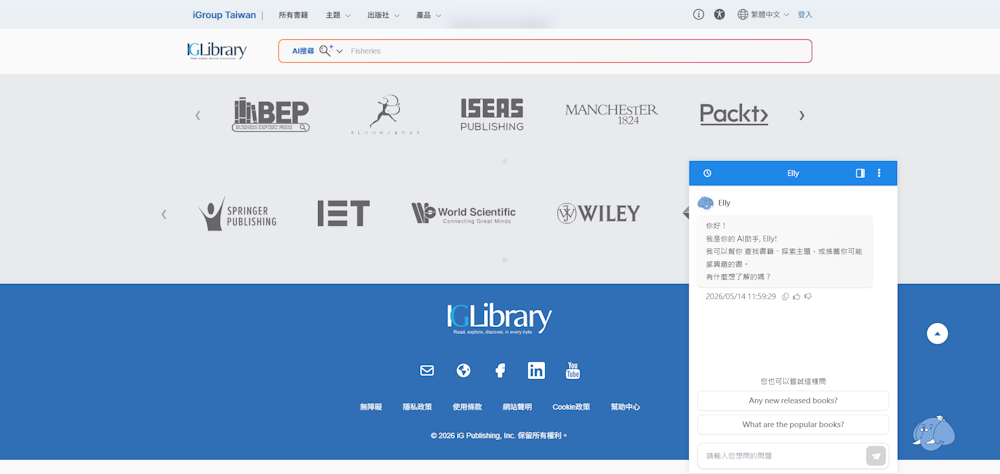The height and width of the screenshot is (474, 1000).
Task: Give thumbs up to Elly's message
Action: click(797, 297)
